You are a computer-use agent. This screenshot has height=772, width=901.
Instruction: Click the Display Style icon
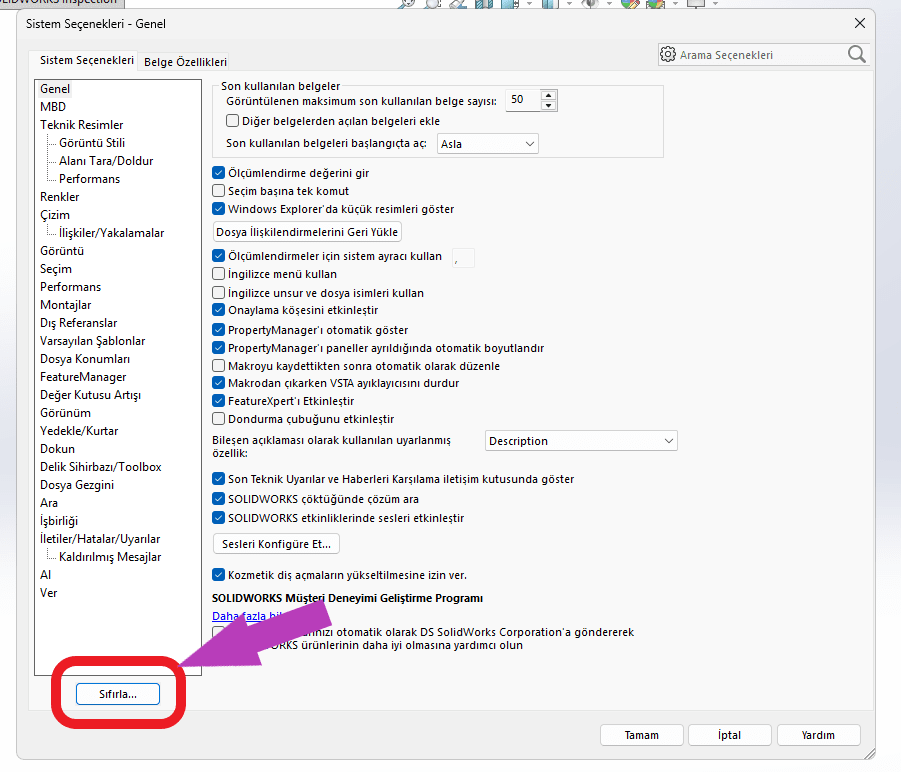tap(549, 5)
